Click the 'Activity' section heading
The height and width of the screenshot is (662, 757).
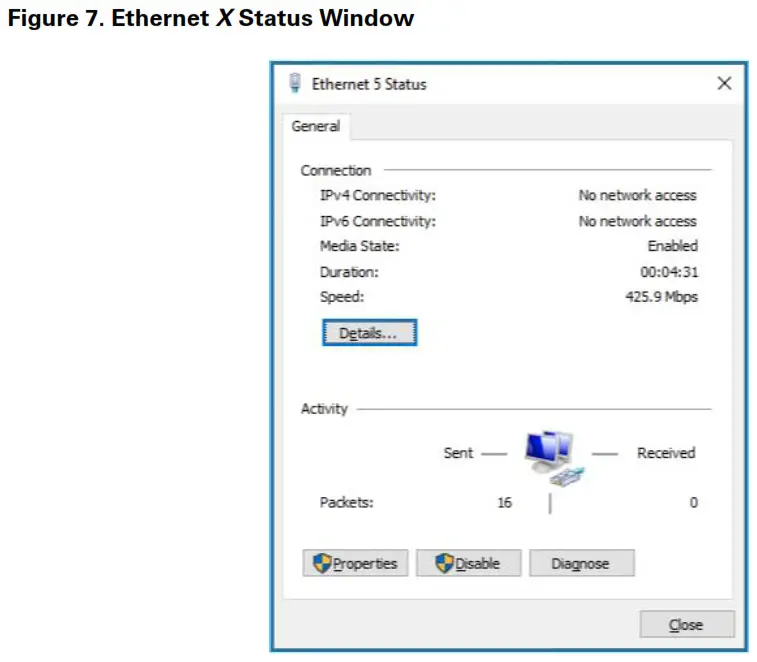[324, 408]
